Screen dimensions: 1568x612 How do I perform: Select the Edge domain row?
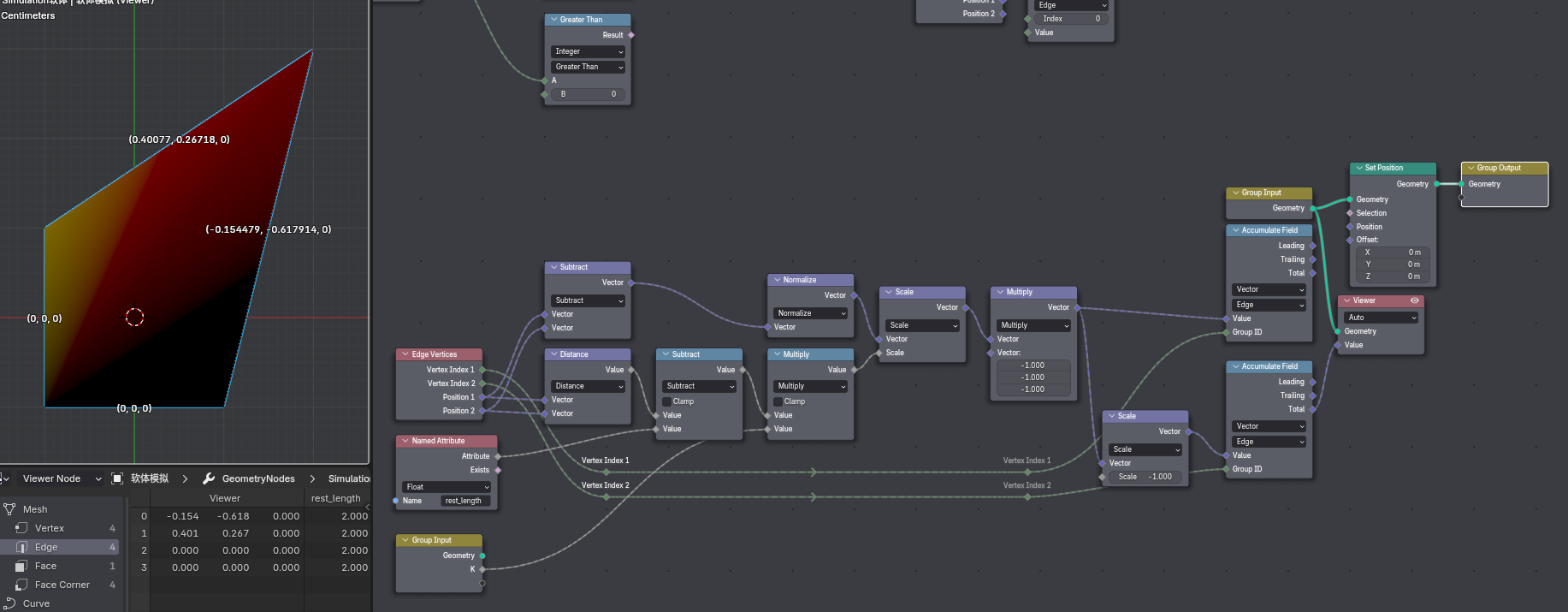pos(61,547)
